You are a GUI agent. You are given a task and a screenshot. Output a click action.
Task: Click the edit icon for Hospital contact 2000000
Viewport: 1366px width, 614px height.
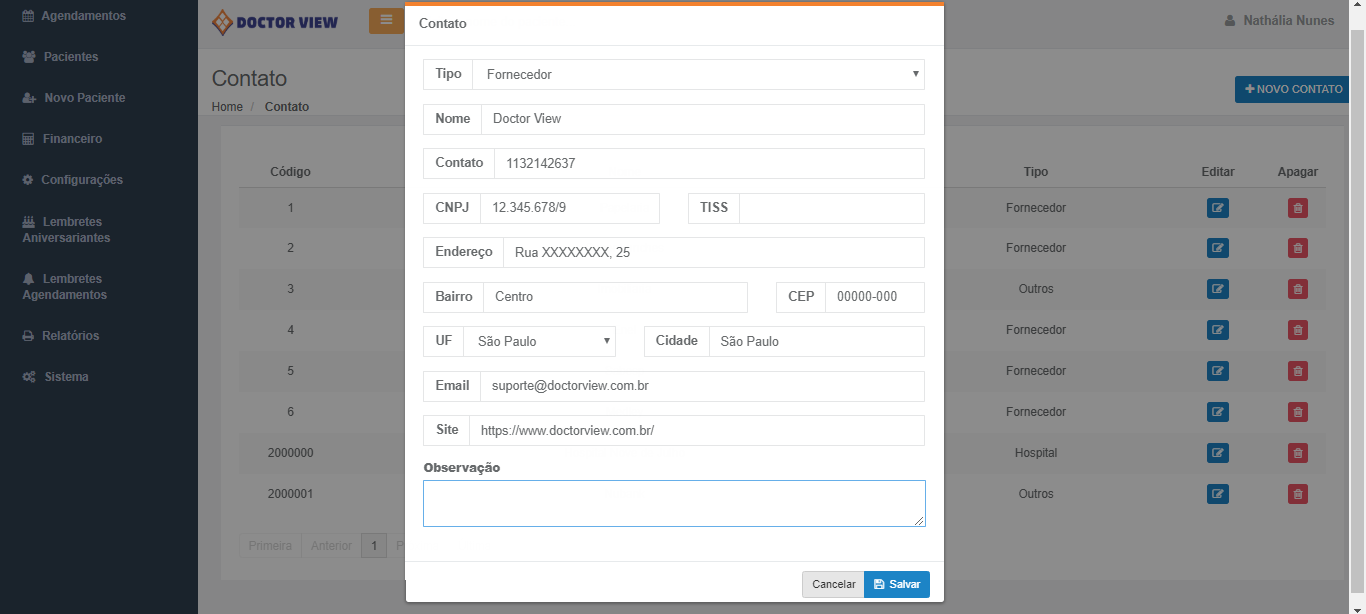click(1217, 453)
